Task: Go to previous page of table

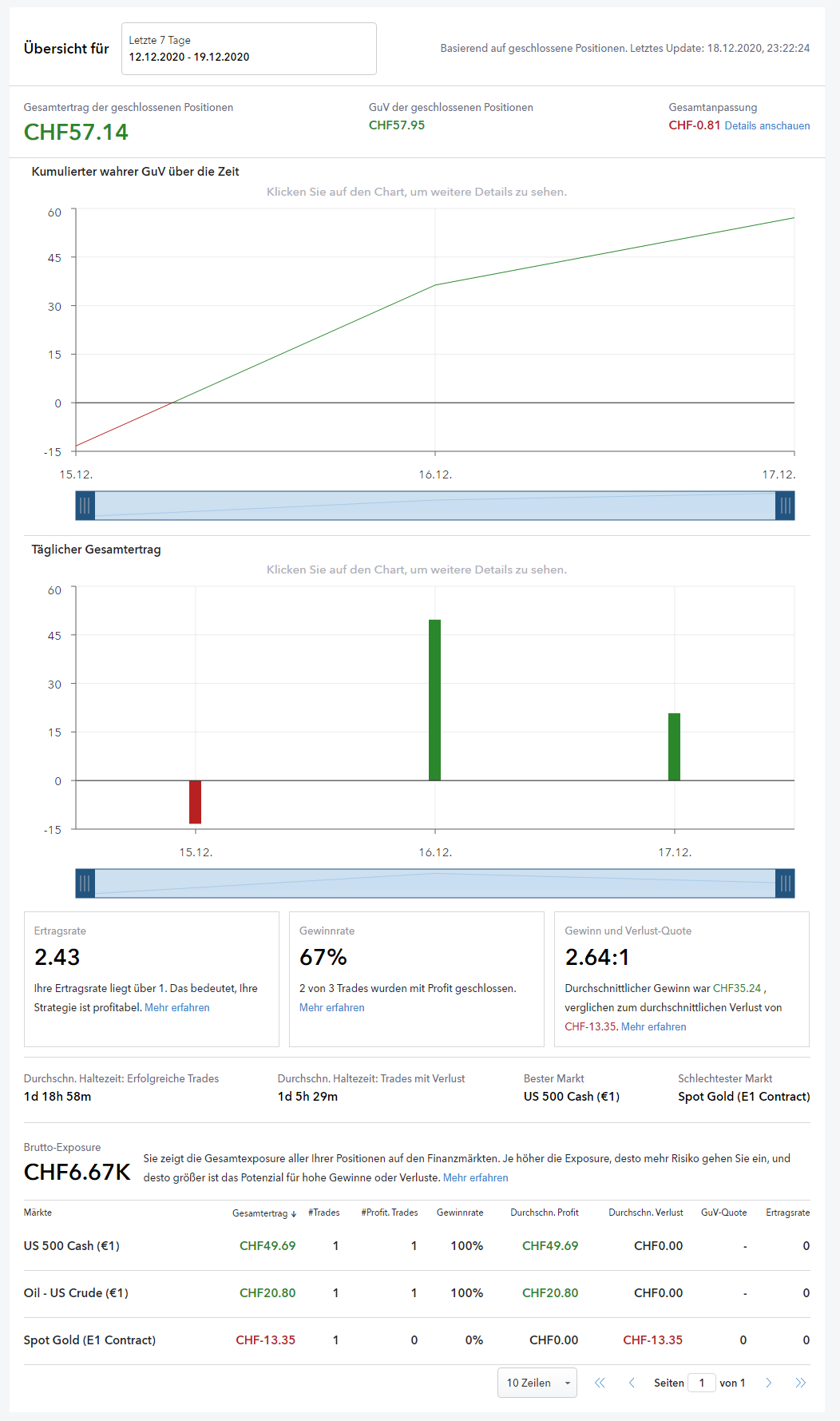Action: [x=632, y=1383]
